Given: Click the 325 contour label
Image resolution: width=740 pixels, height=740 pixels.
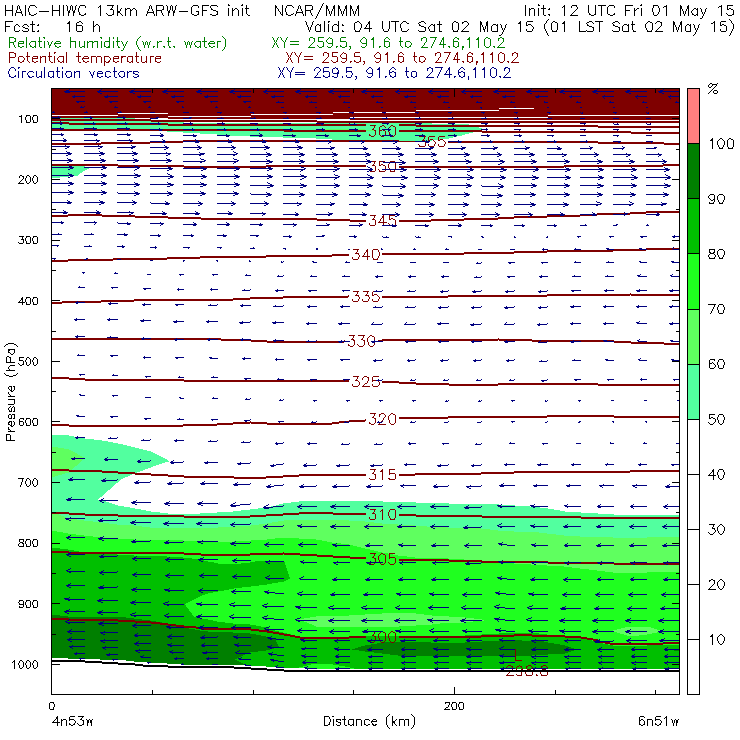Looking at the screenshot, I should click(366, 381).
